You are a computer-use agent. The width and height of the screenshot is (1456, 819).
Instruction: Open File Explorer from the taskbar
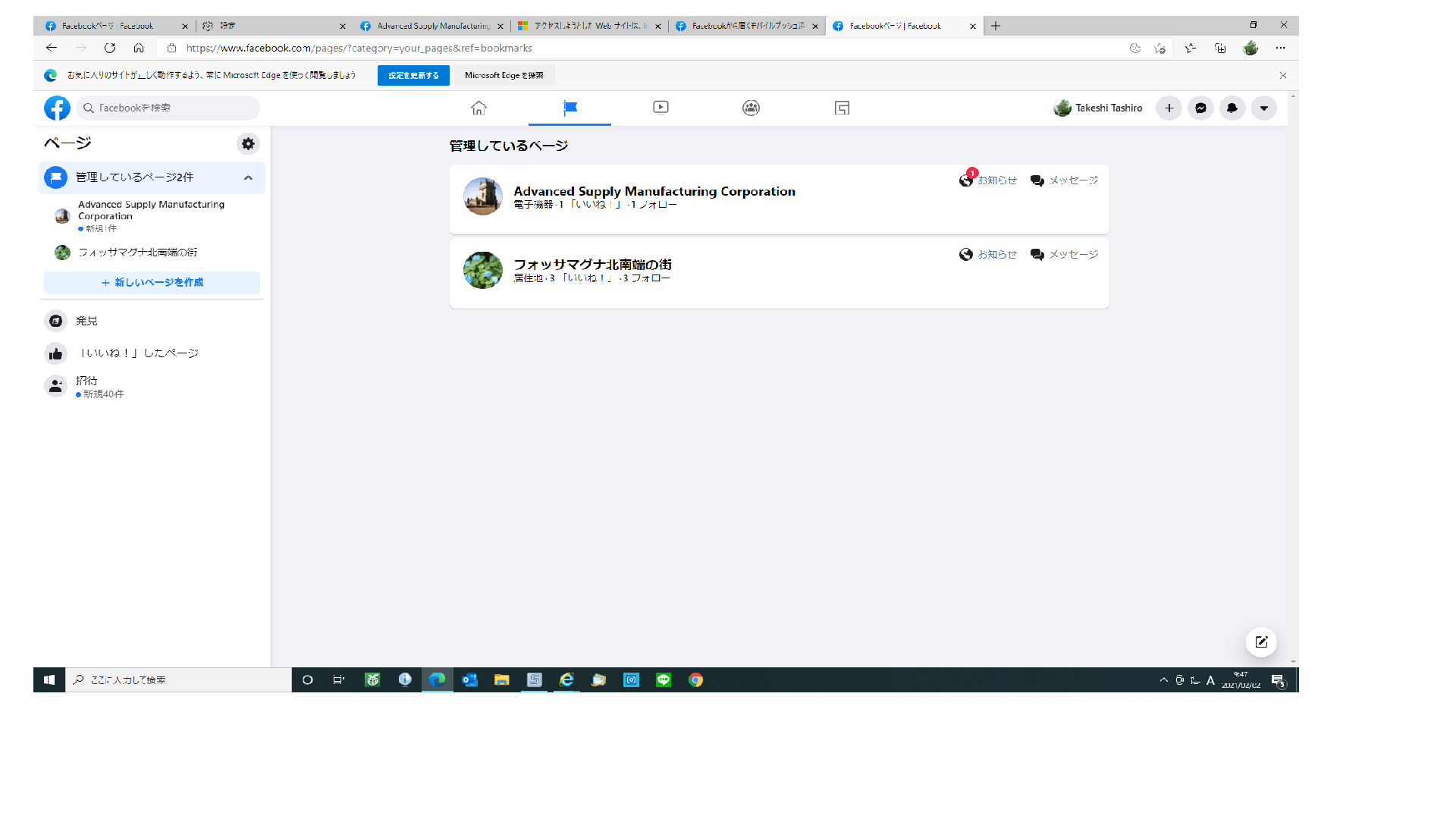click(501, 680)
